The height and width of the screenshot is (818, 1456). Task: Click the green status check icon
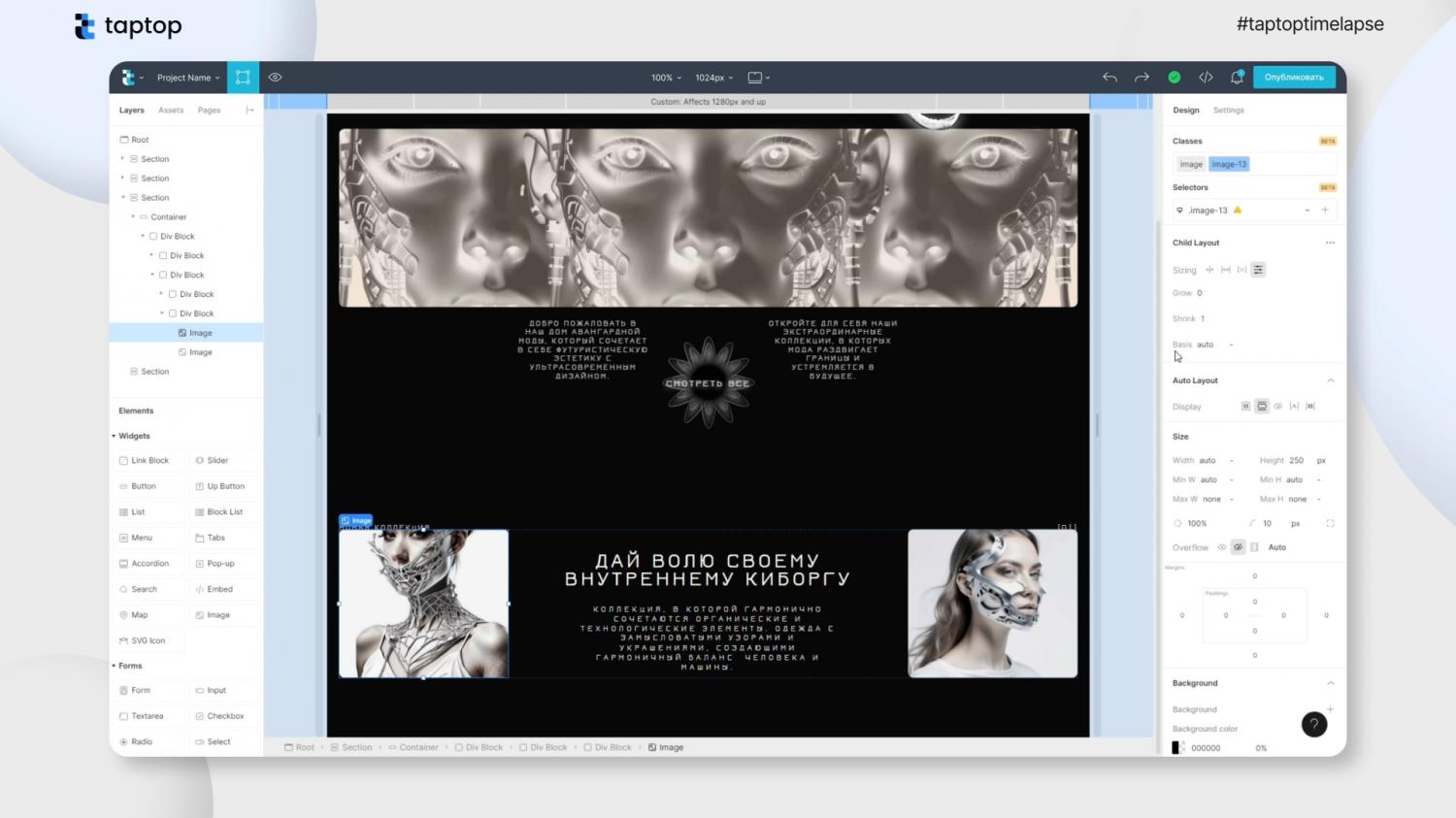(x=1174, y=78)
